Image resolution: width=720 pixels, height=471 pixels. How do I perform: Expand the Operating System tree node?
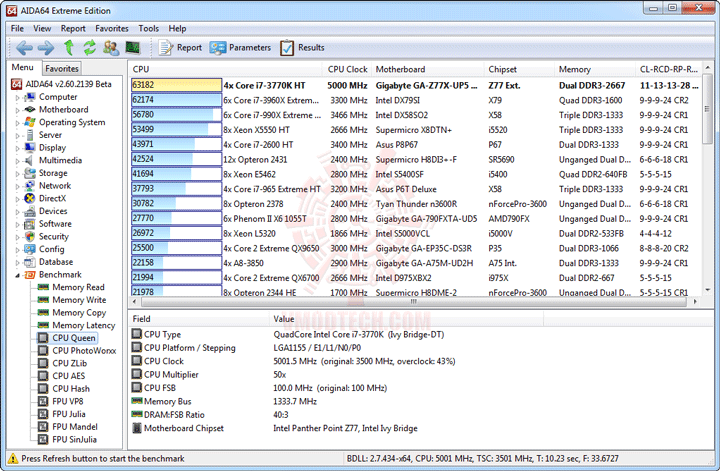click(x=17, y=123)
